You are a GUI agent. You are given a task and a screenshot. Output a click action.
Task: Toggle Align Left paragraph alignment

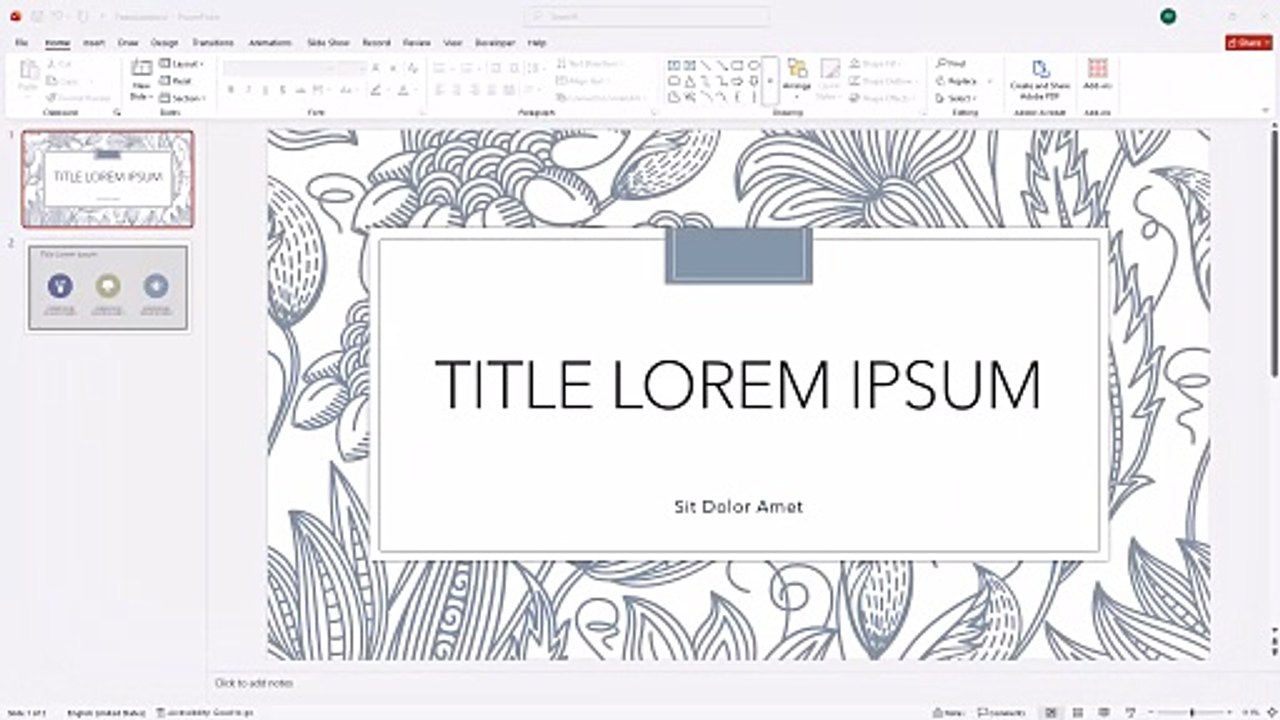439,90
